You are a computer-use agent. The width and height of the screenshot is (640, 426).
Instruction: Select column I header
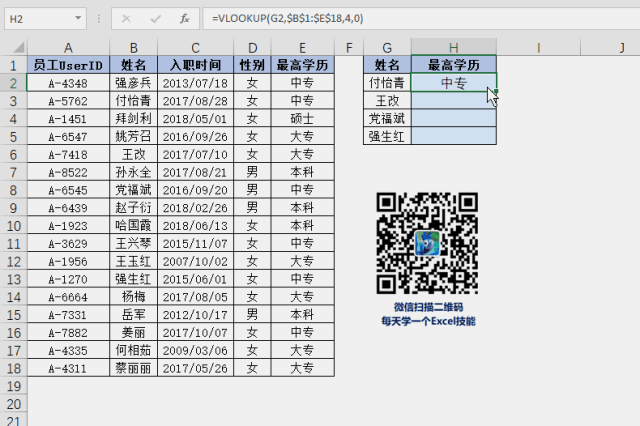[x=538, y=48]
